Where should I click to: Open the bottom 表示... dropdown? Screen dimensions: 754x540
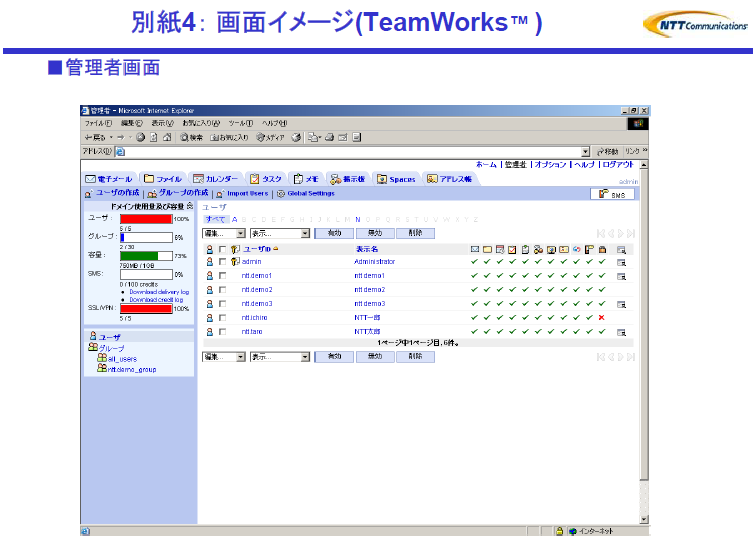tap(280, 357)
